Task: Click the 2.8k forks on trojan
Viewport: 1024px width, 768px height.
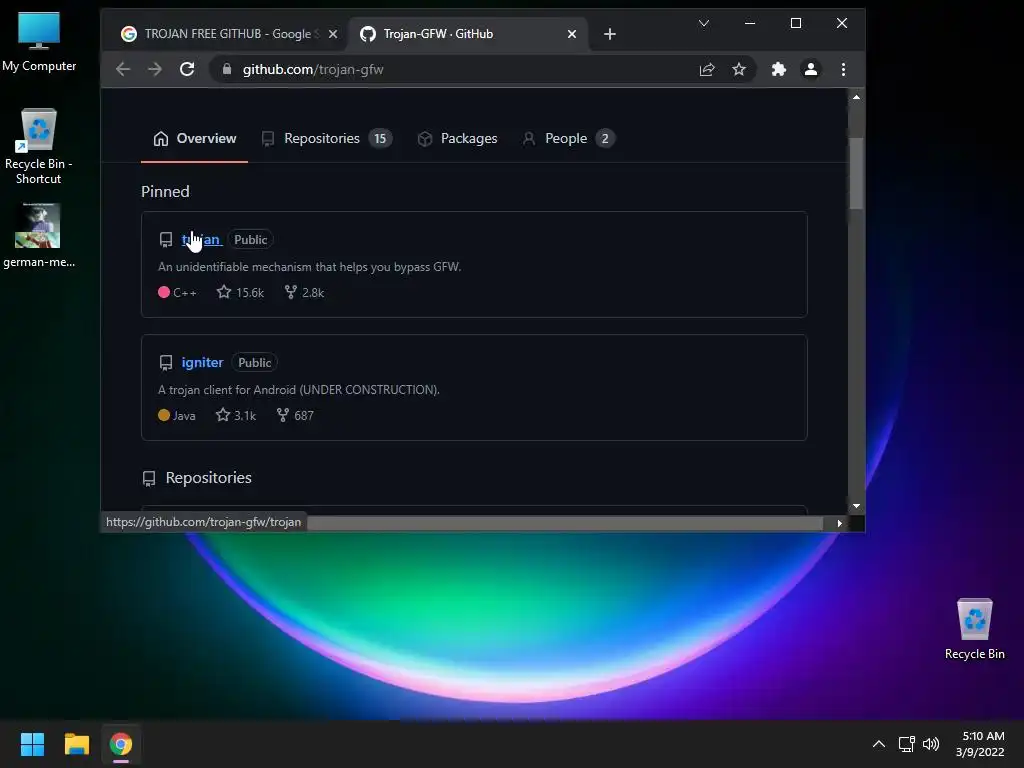Action: click(x=304, y=293)
